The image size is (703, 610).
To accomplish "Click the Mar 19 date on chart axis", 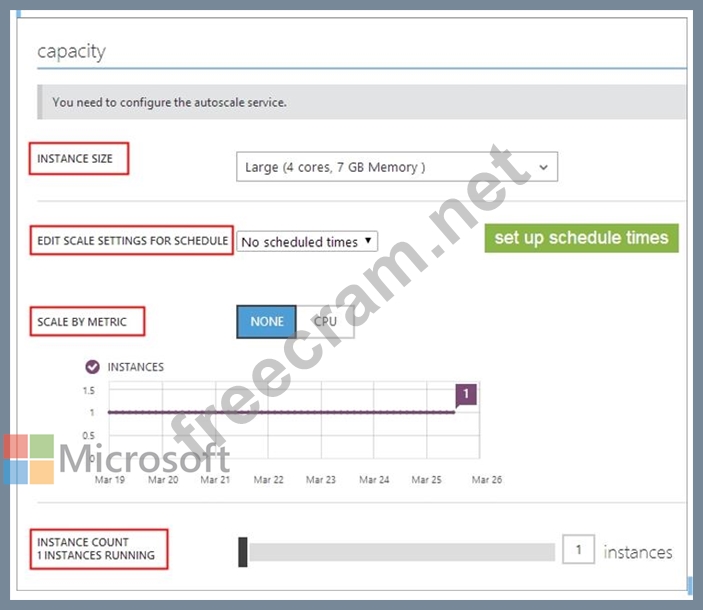I will 109,480.
